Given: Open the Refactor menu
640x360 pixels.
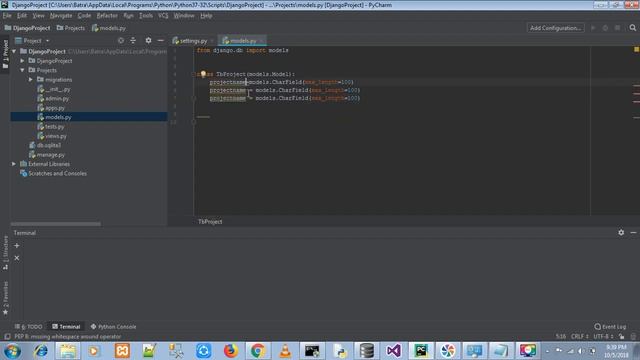Looking at the screenshot, I should (x=107, y=16).
